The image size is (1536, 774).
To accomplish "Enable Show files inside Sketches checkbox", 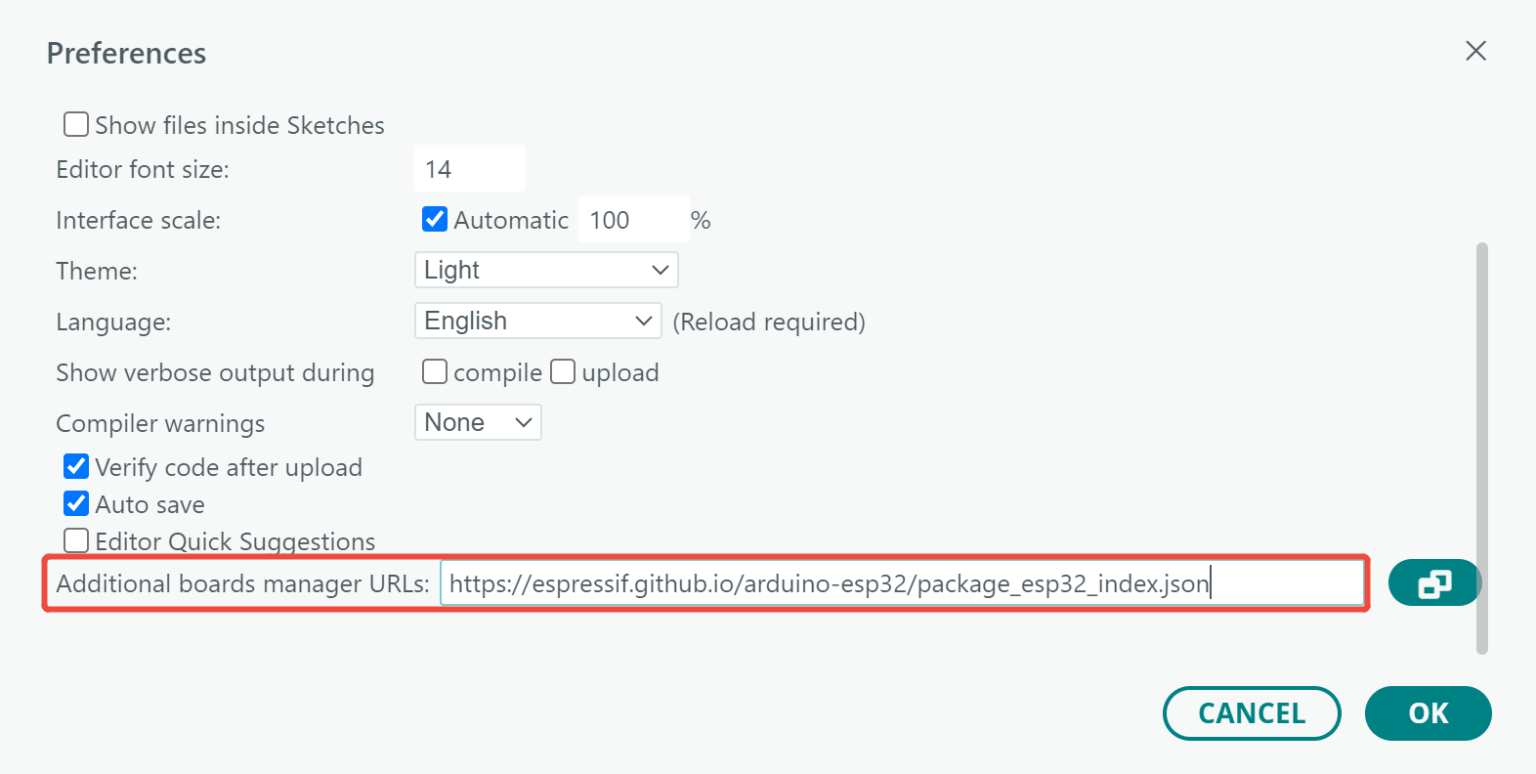I will click(x=76, y=125).
